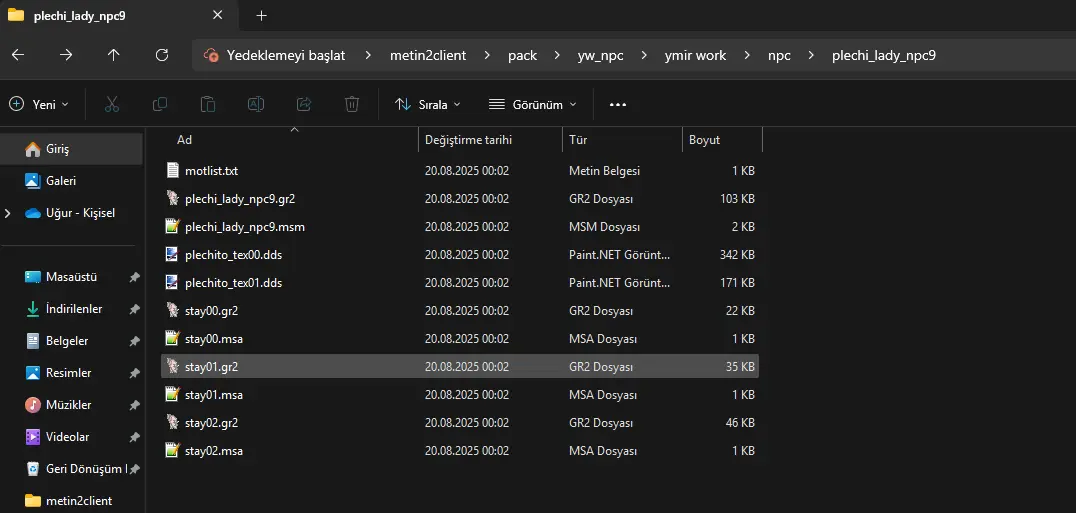Sort by Tür column header
1076x513 pixels.
[x=578, y=140]
